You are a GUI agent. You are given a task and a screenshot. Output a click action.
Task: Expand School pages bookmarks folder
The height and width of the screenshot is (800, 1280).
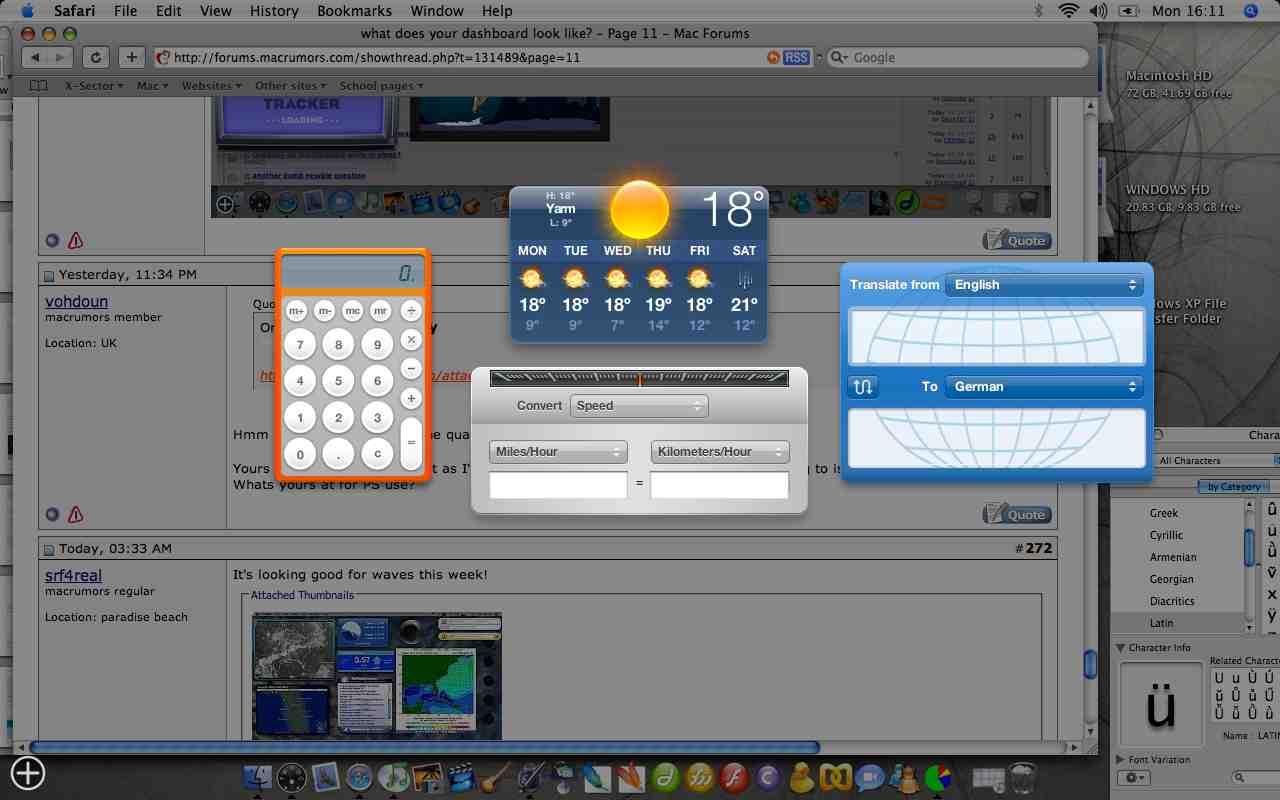coord(381,86)
